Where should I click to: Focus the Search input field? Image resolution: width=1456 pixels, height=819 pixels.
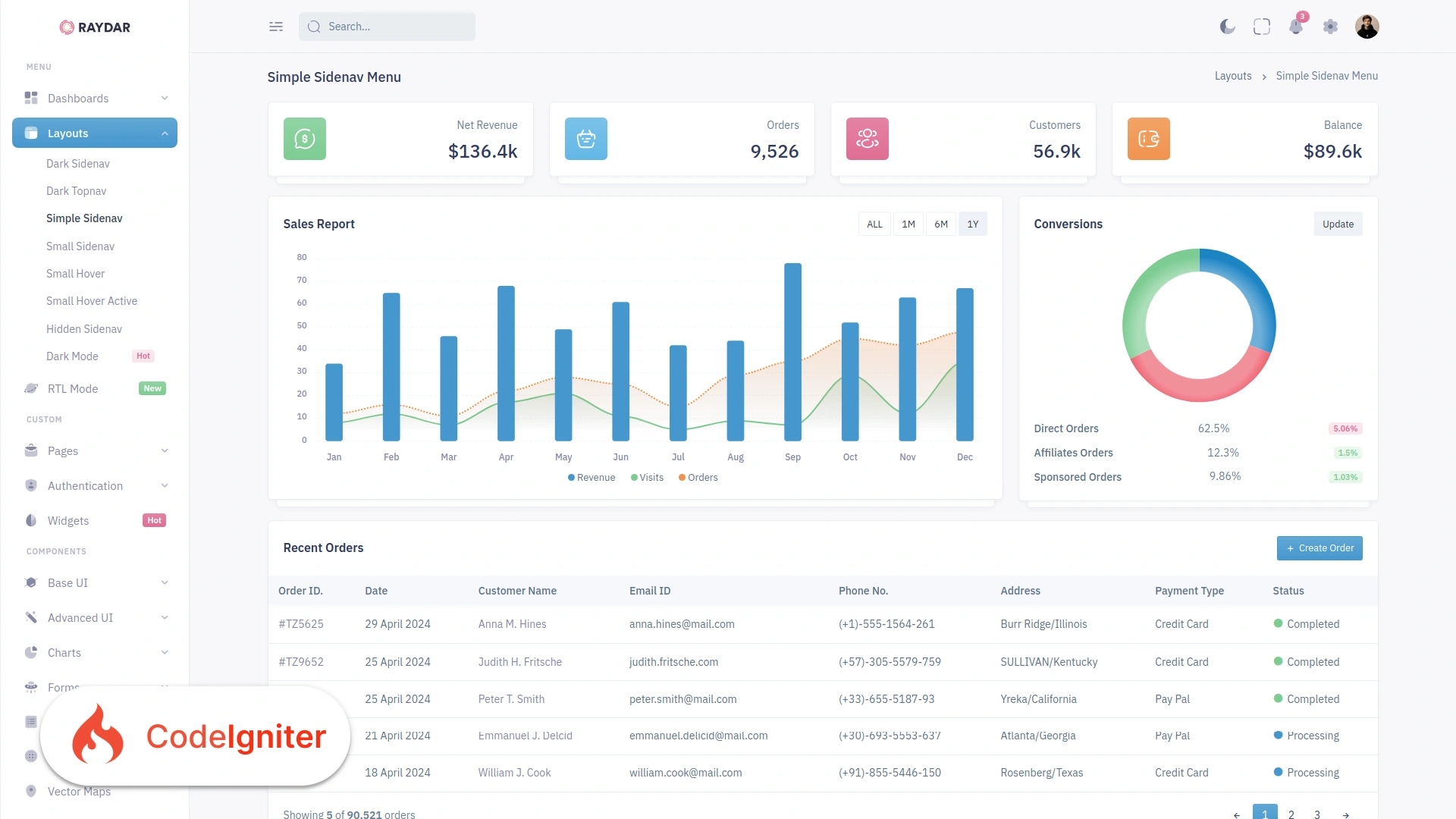tap(387, 27)
